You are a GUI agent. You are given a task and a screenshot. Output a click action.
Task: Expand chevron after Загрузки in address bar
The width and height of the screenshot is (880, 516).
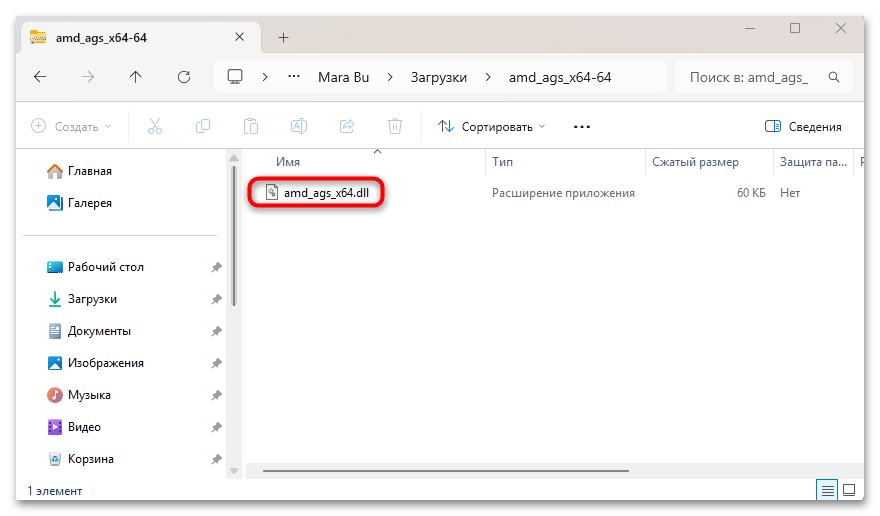[488, 77]
